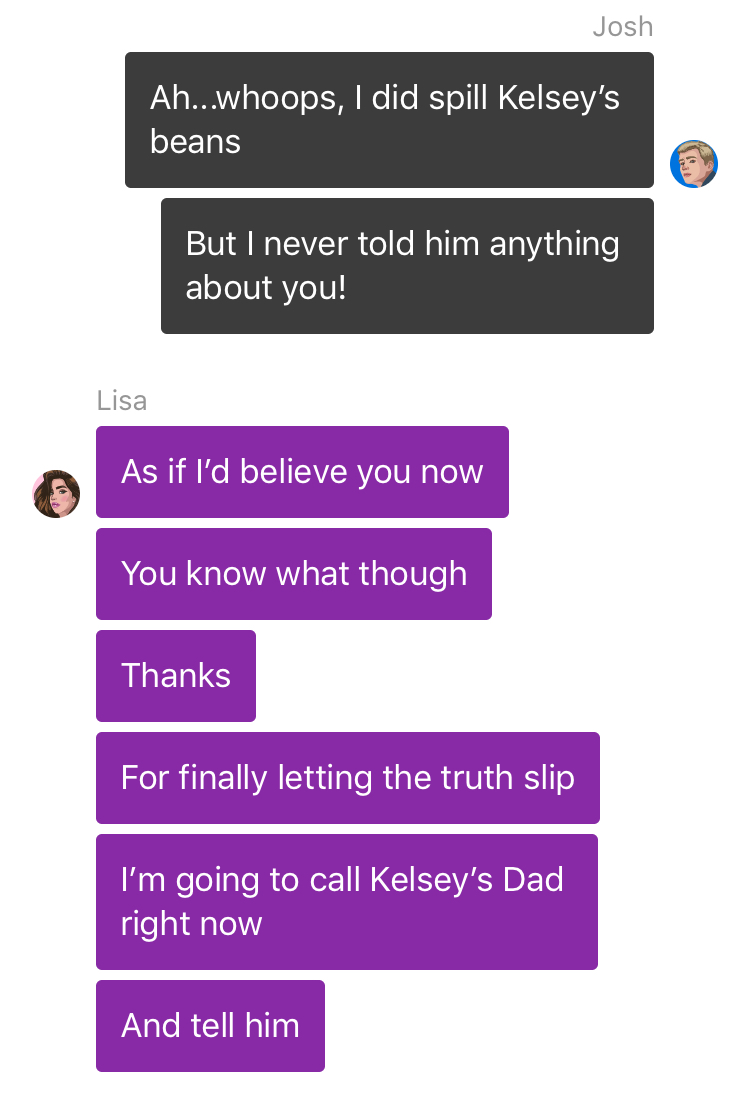Tap the 'You know what though' message
Image resolution: width=750 pixels, height=1116 pixels.
pyautogui.click(x=294, y=574)
